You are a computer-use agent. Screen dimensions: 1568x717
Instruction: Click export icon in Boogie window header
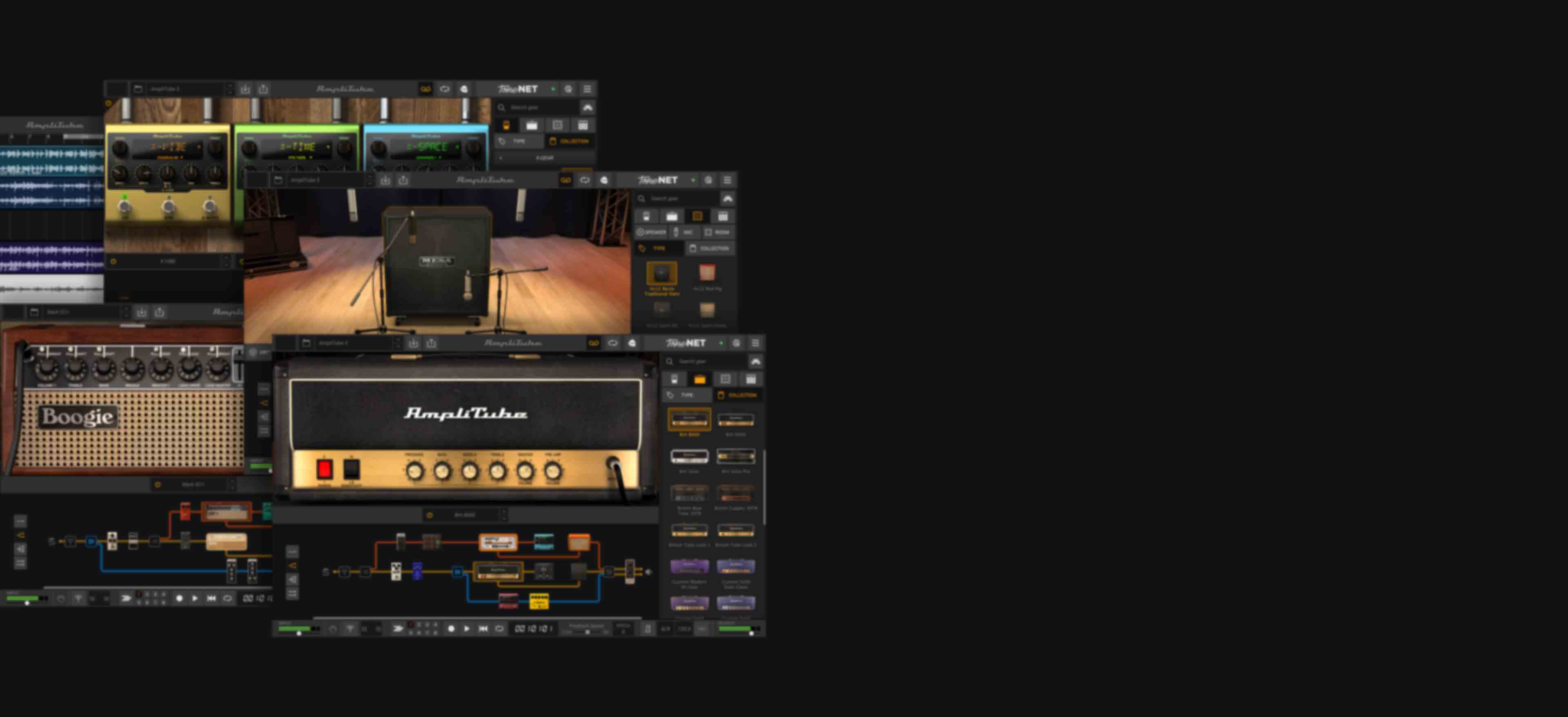point(160,312)
